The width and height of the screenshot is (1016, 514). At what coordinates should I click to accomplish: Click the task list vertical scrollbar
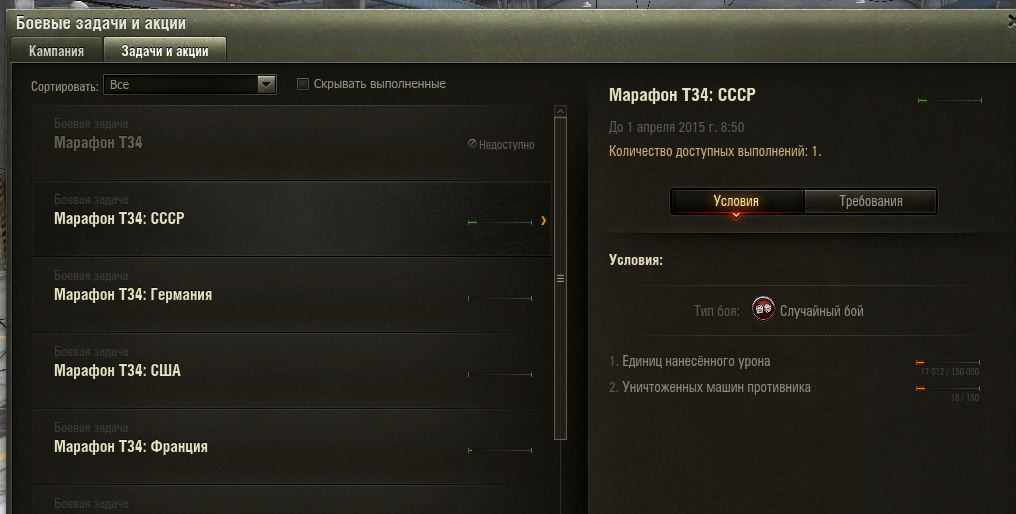560,279
